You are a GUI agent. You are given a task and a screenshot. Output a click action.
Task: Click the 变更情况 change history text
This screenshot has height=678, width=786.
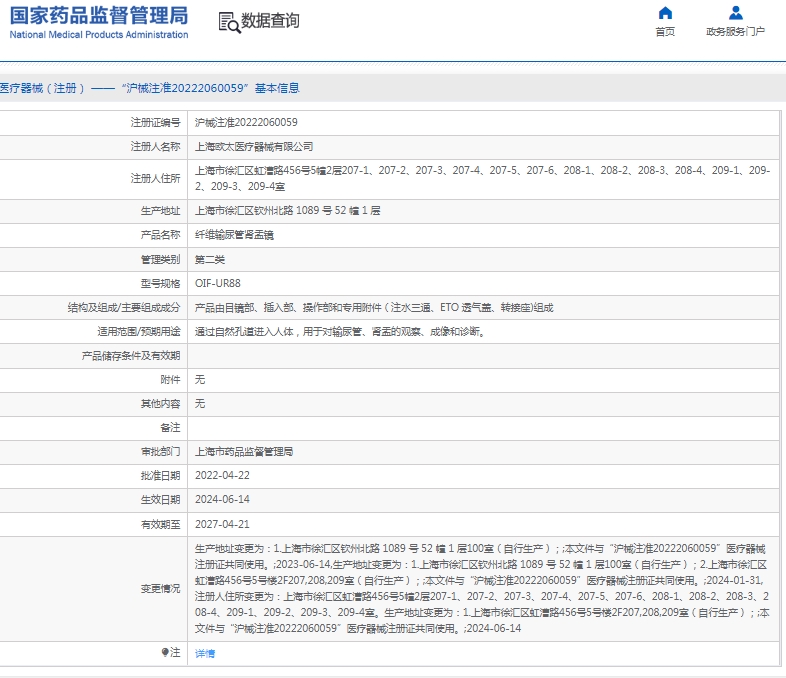[x=482, y=589]
